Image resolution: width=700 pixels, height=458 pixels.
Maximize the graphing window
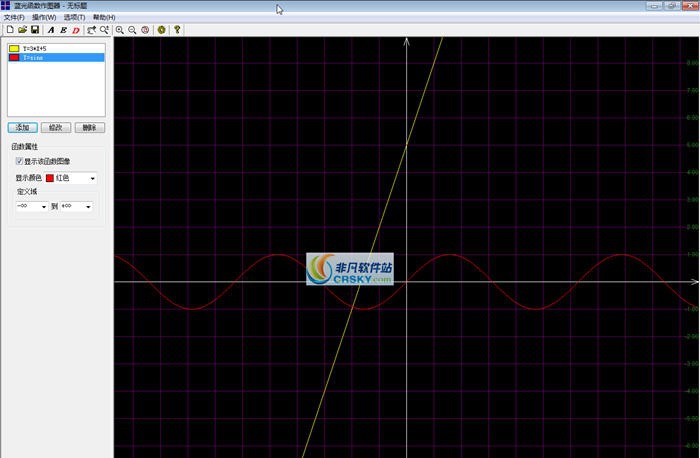tap(671, 6)
